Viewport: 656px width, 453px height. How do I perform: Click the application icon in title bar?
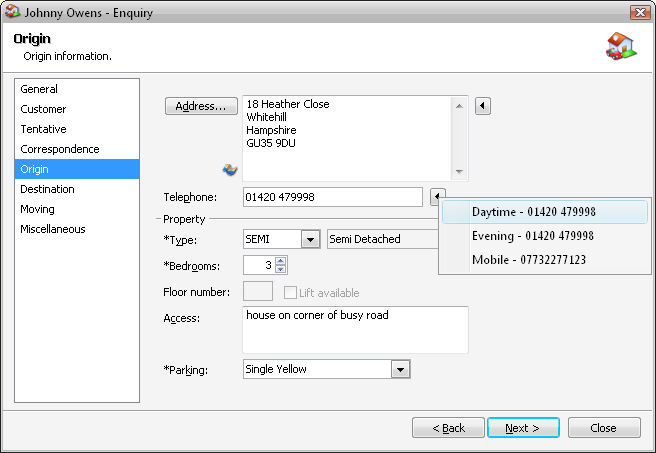[12, 12]
